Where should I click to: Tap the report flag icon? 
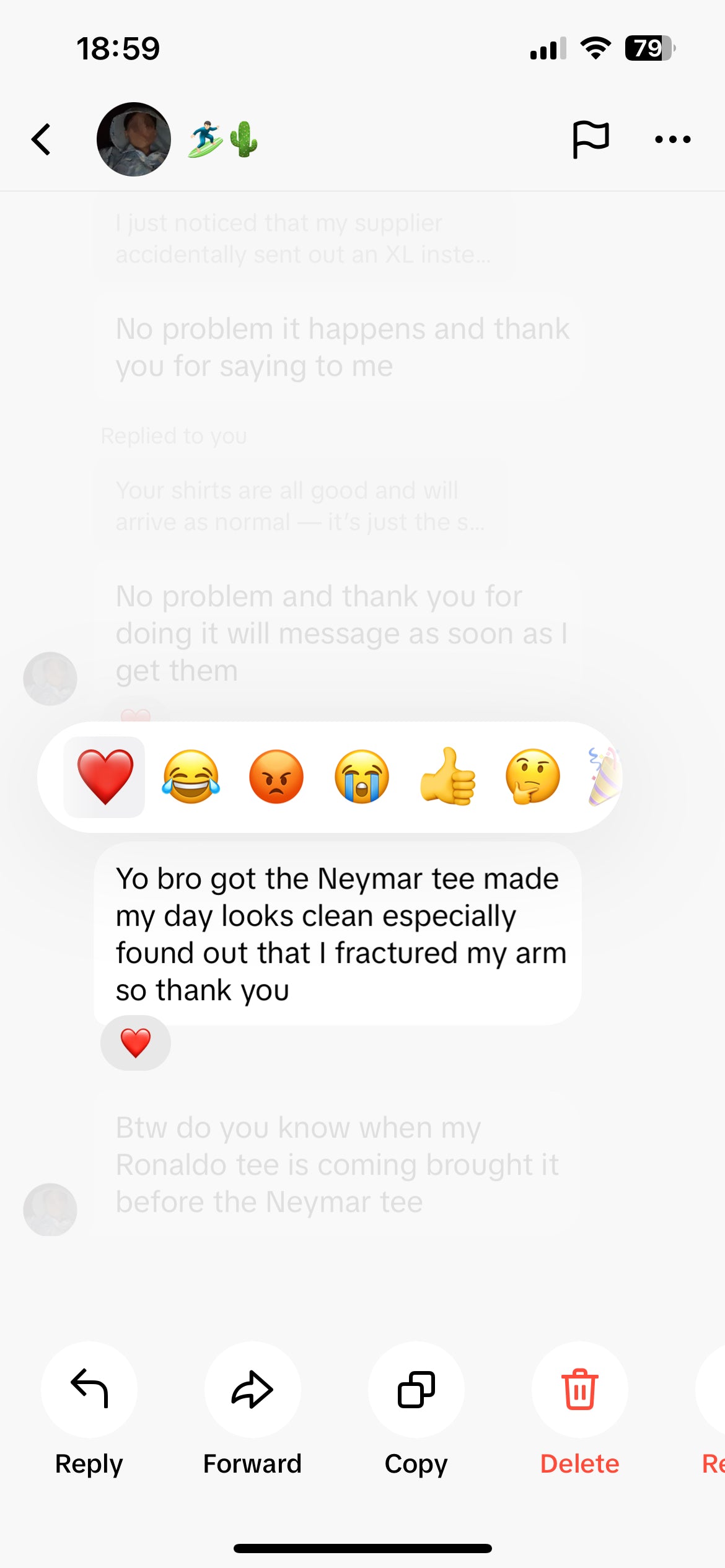tap(591, 139)
